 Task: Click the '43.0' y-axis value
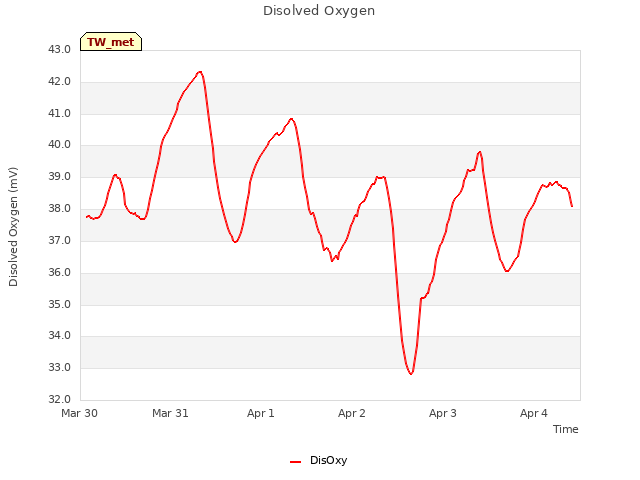click(x=60, y=49)
